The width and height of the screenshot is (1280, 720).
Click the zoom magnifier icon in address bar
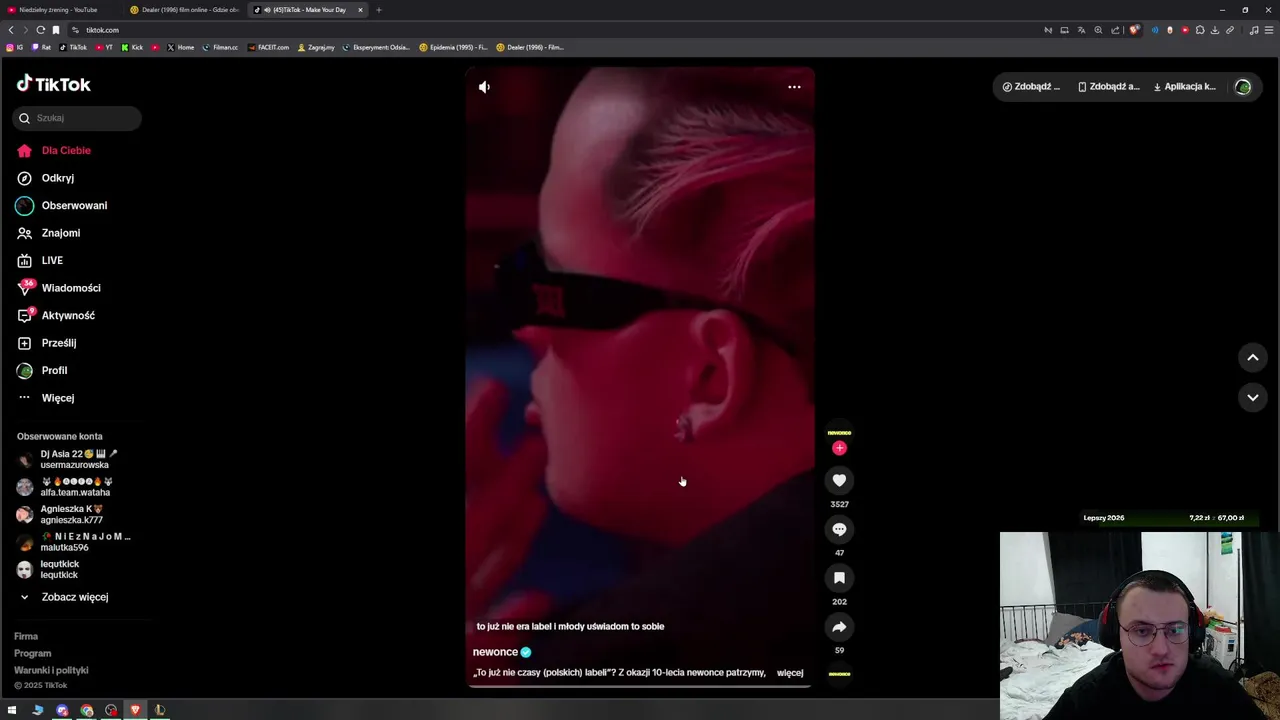click(1098, 30)
